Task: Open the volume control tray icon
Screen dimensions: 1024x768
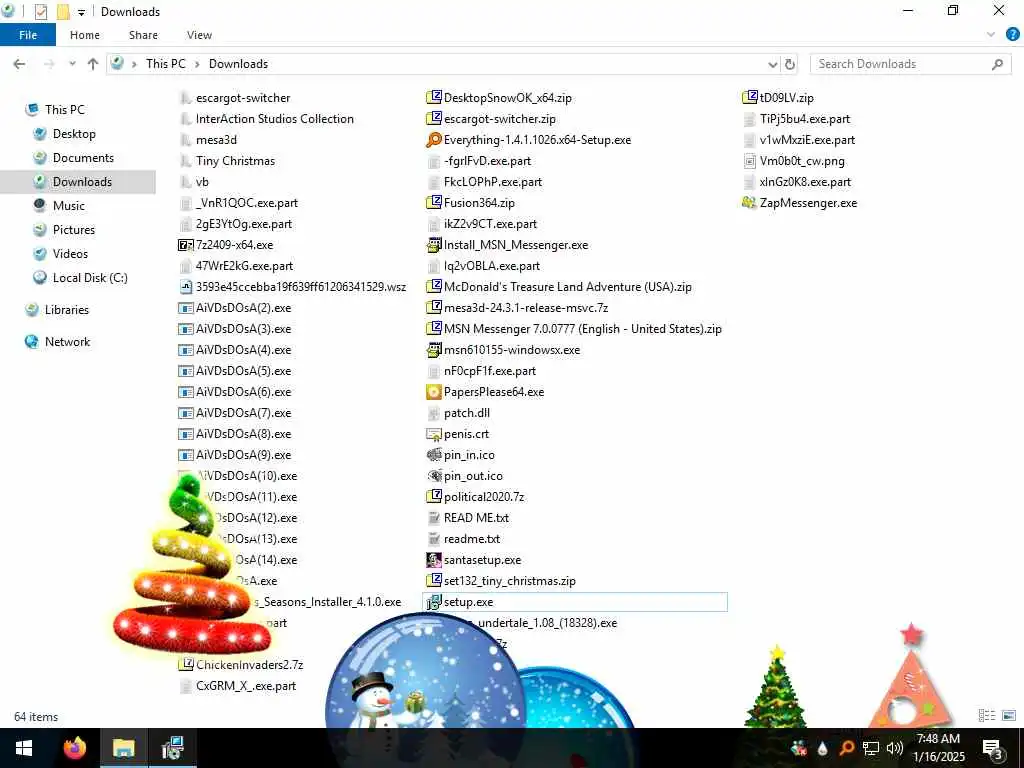Action: (895, 748)
